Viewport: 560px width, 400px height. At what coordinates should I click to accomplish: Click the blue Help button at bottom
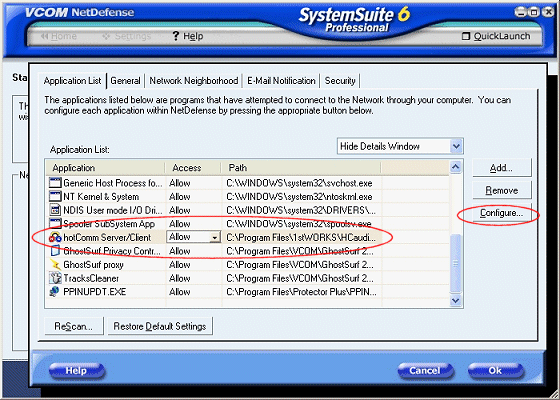(x=76, y=371)
